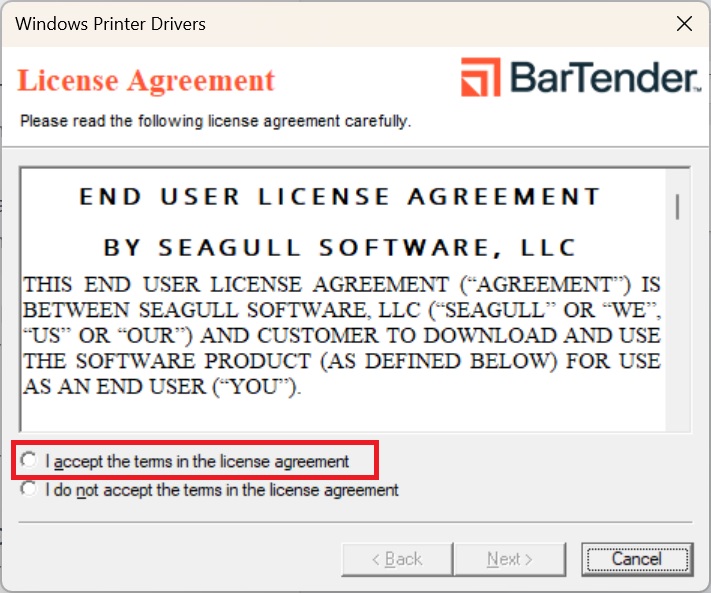Click the "BY SEAGULL SOFTWARE, LLC" line
The image size is (711, 593).
(340, 247)
